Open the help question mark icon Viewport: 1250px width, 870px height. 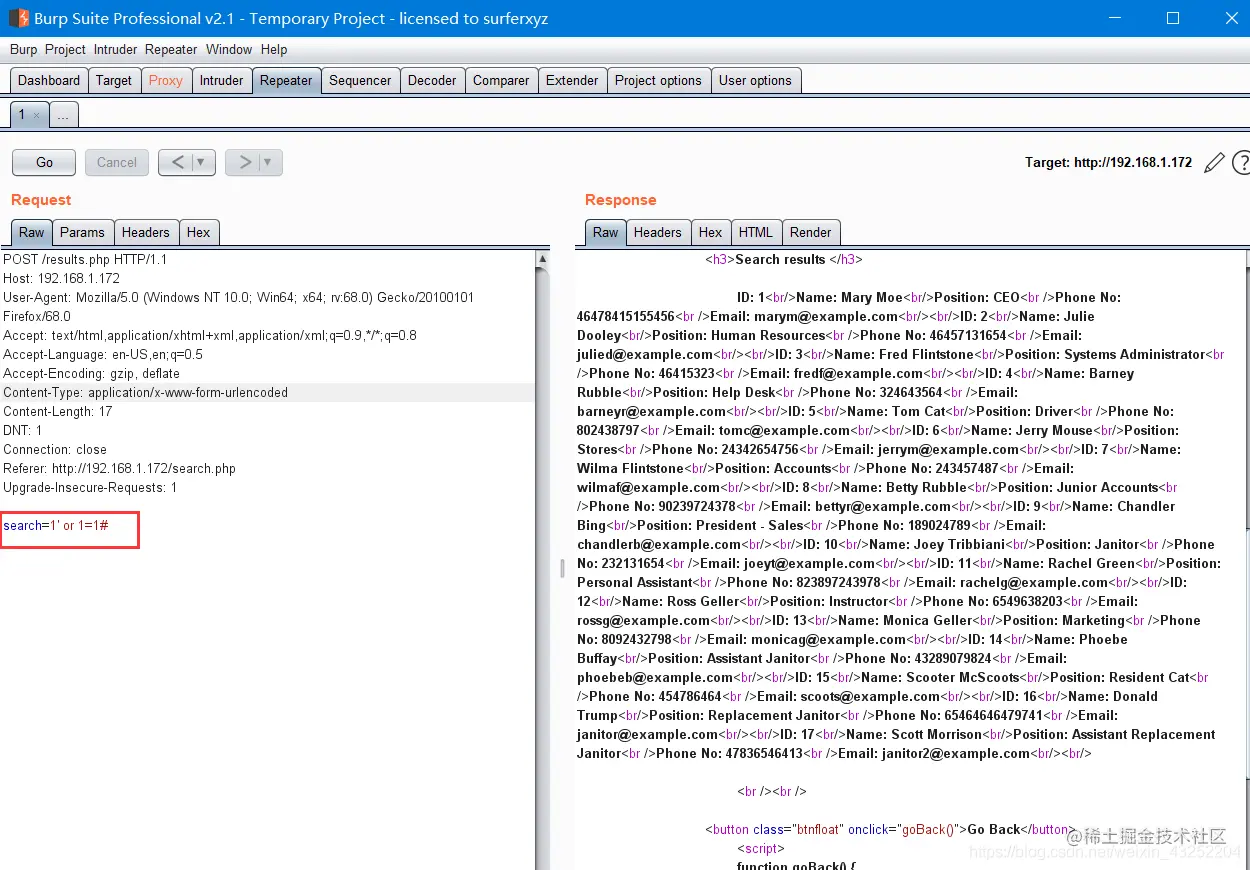tap(1242, 162)
